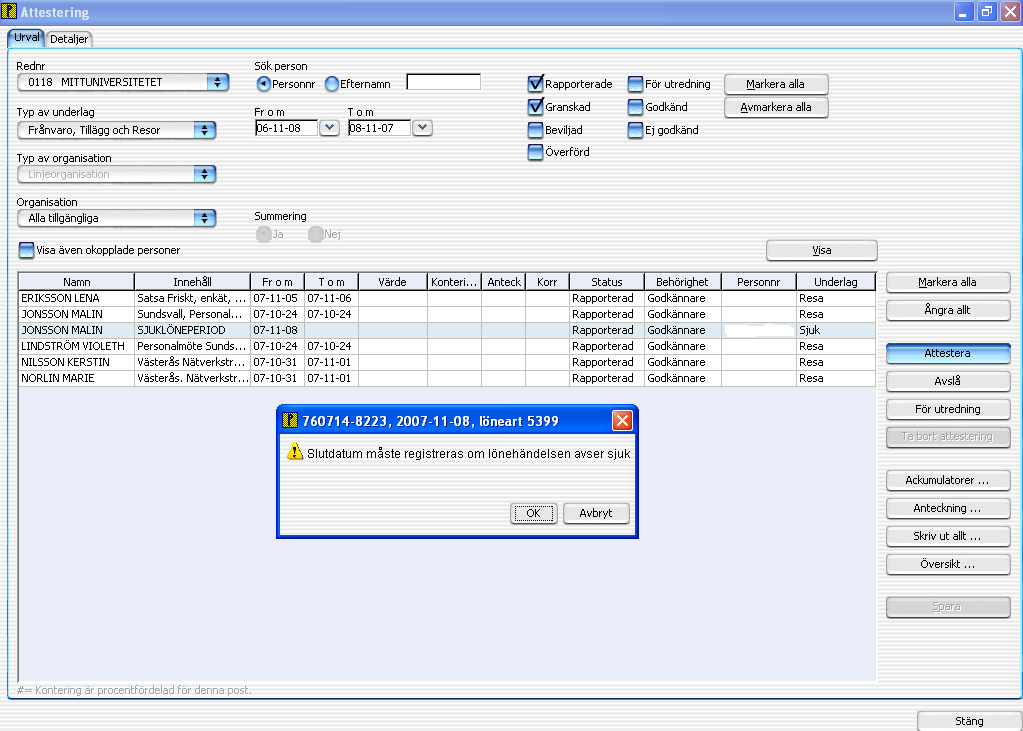Click the Personnr column header

coord(759,282)
